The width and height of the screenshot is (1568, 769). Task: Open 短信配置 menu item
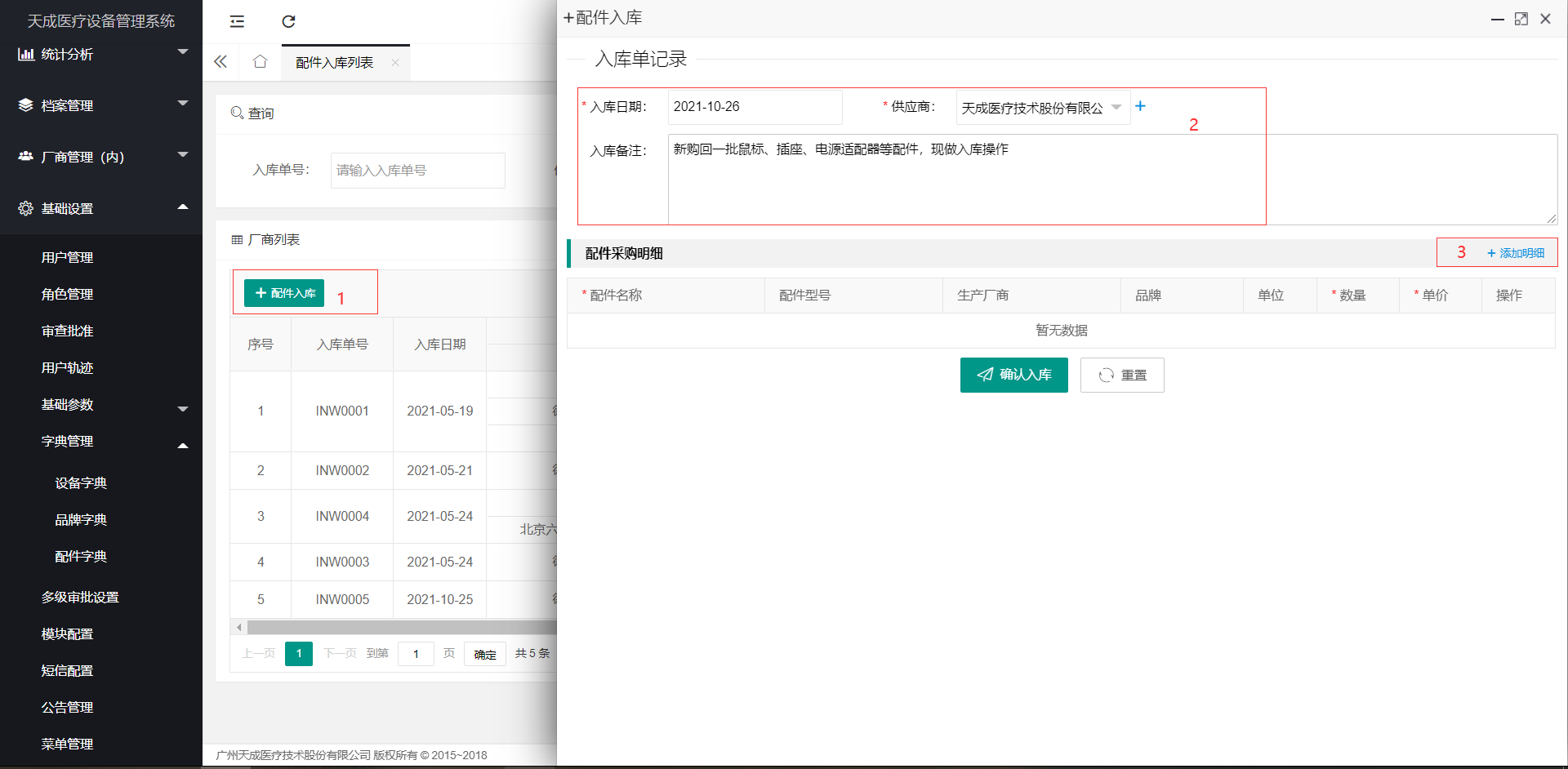[x=68, y=670]
